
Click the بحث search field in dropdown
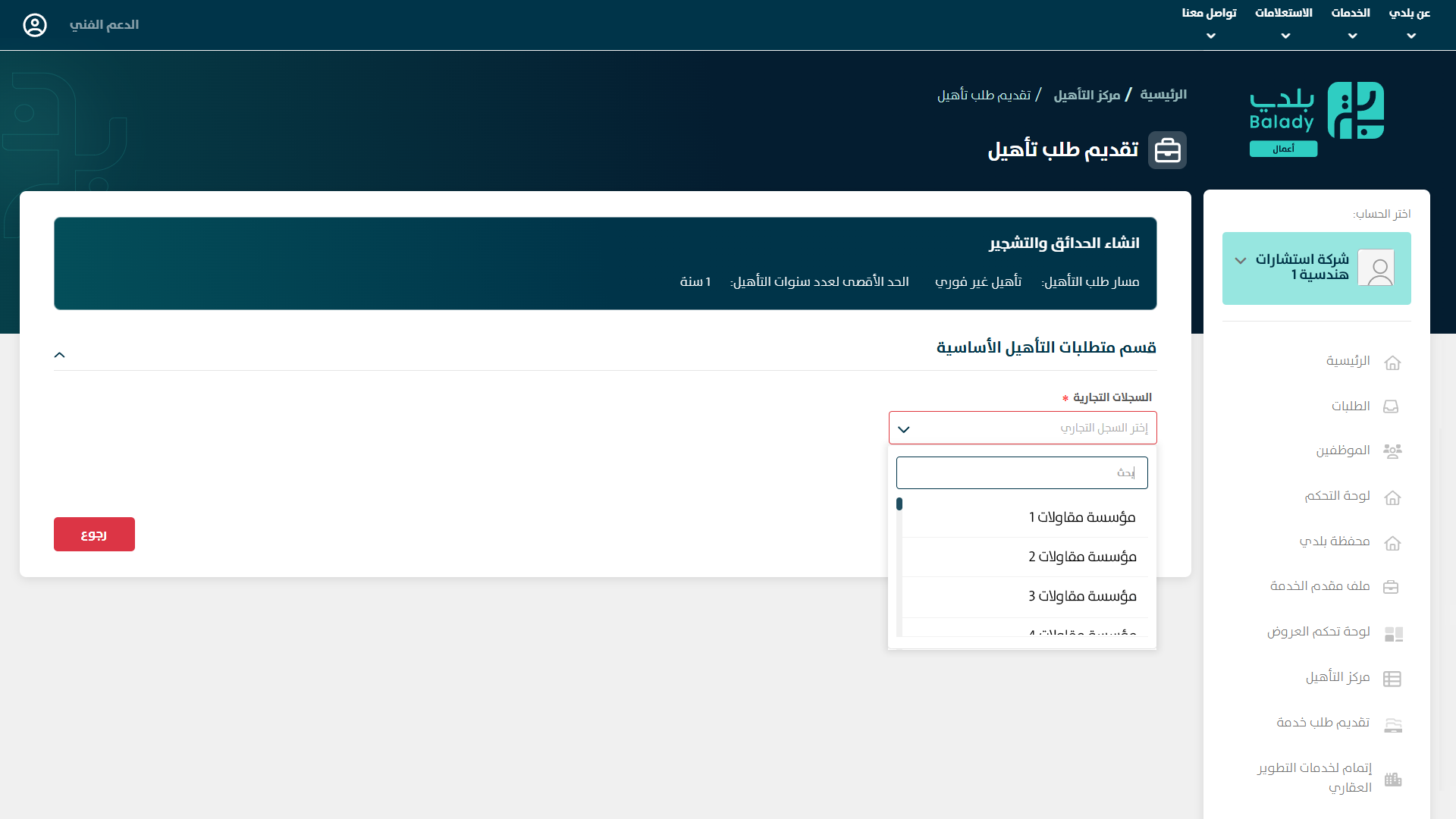pos(1021,472)
